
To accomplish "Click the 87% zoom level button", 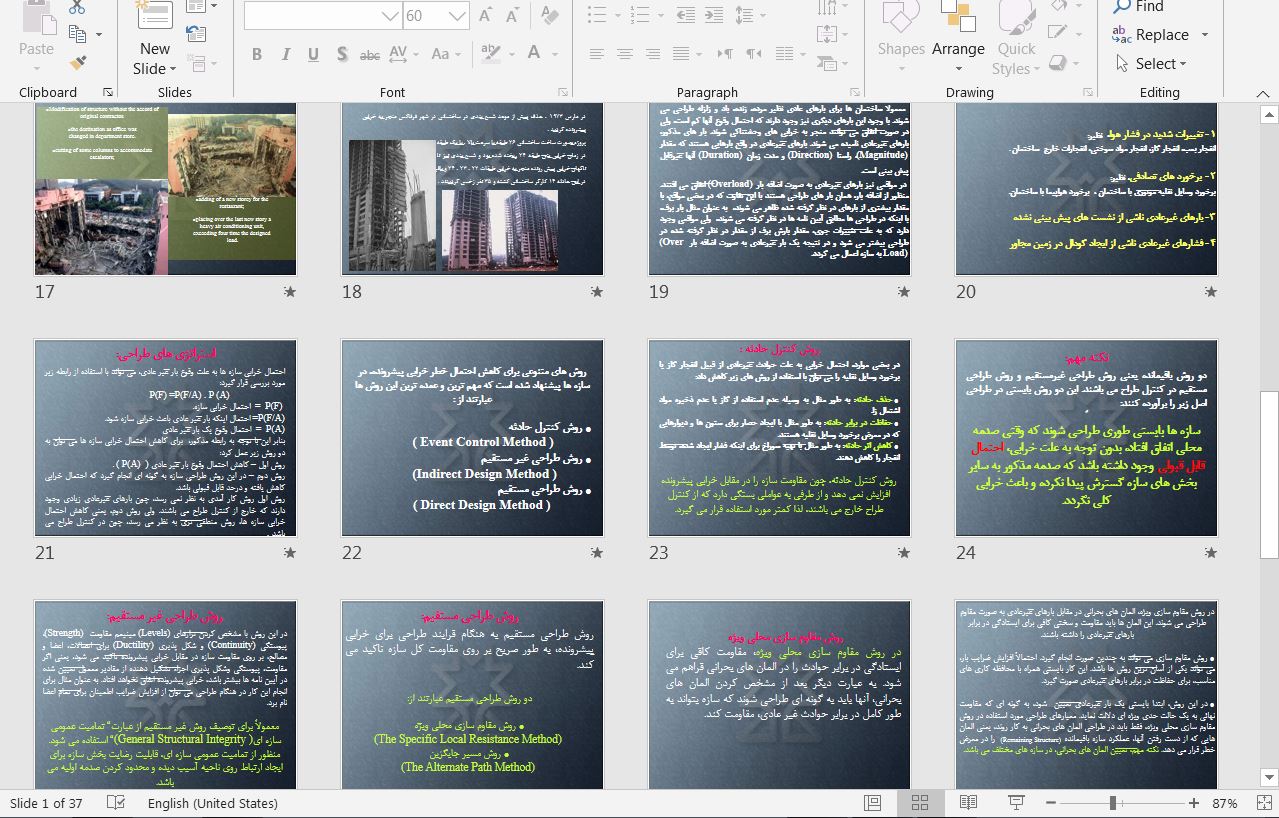I will (1224, 803).
